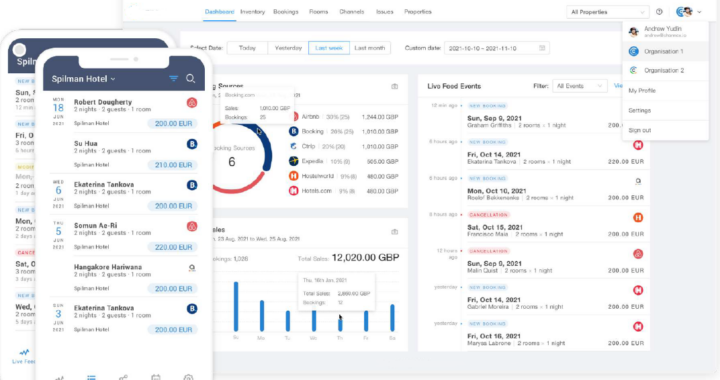Tap Airbnb icon on Robert Dougherty booking
Image resolution: width=720 pixels, height=380 pixels.
pyautogui.click(x=192, y=103)
